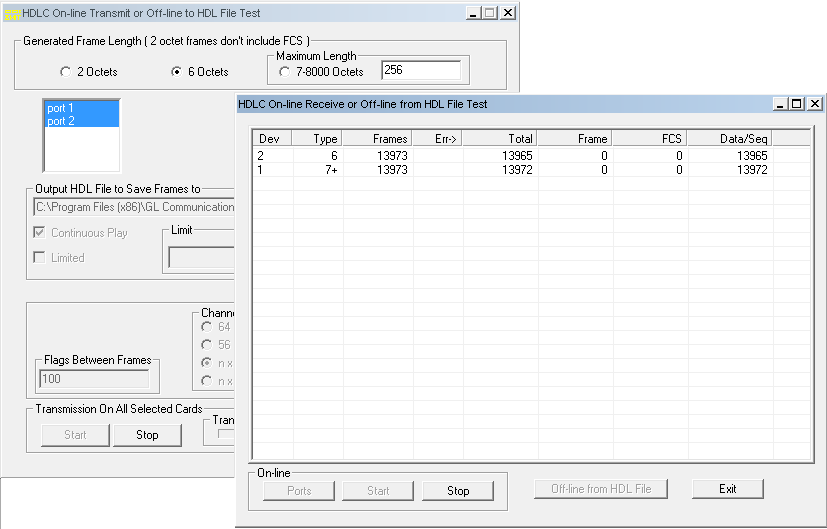Click the Err-> column header

click(x=437, y=139)
